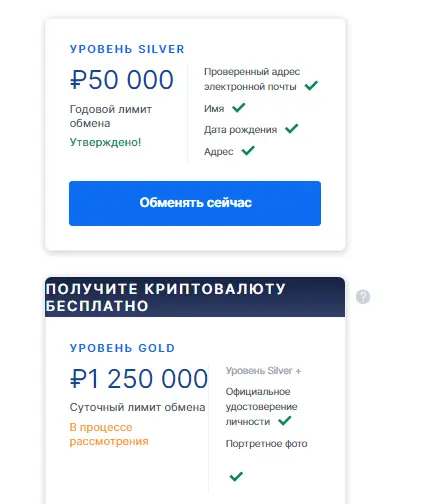Screen dimensions: 427x504
Task: Click checkmark beside "удостоверение личности"
Action: pos(285,421)
